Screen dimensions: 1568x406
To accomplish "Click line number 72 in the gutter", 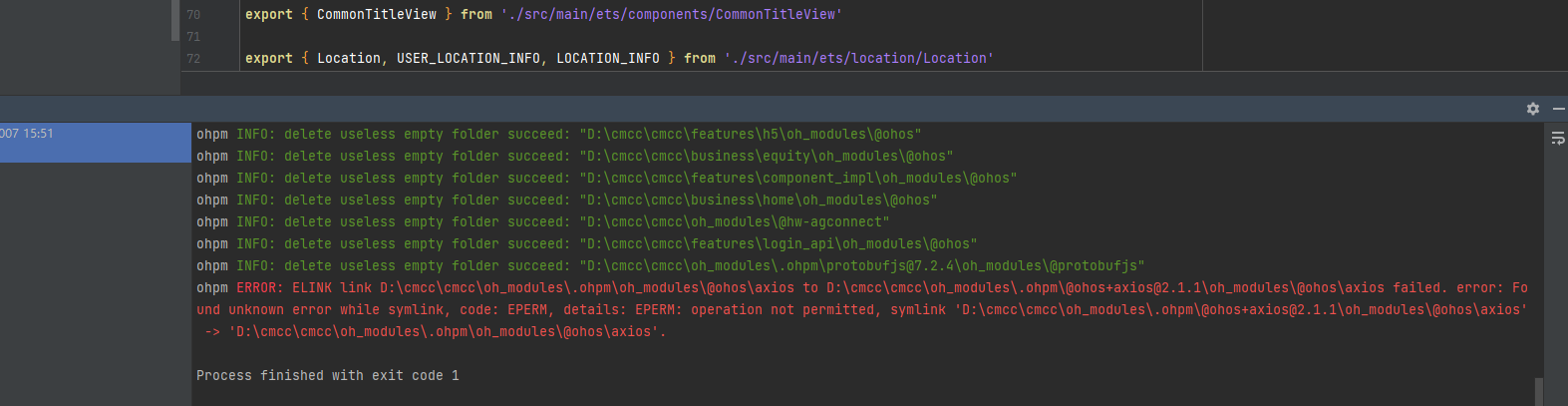I will tap(193, 59).
